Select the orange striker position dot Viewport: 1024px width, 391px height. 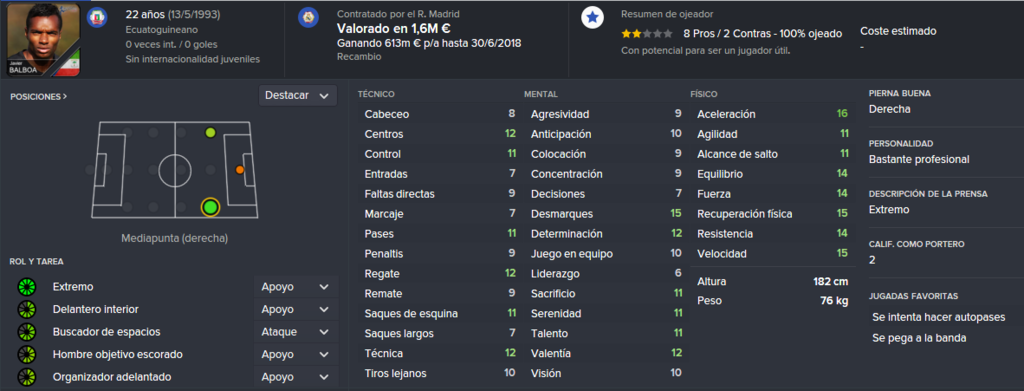[x=240, y=170]
